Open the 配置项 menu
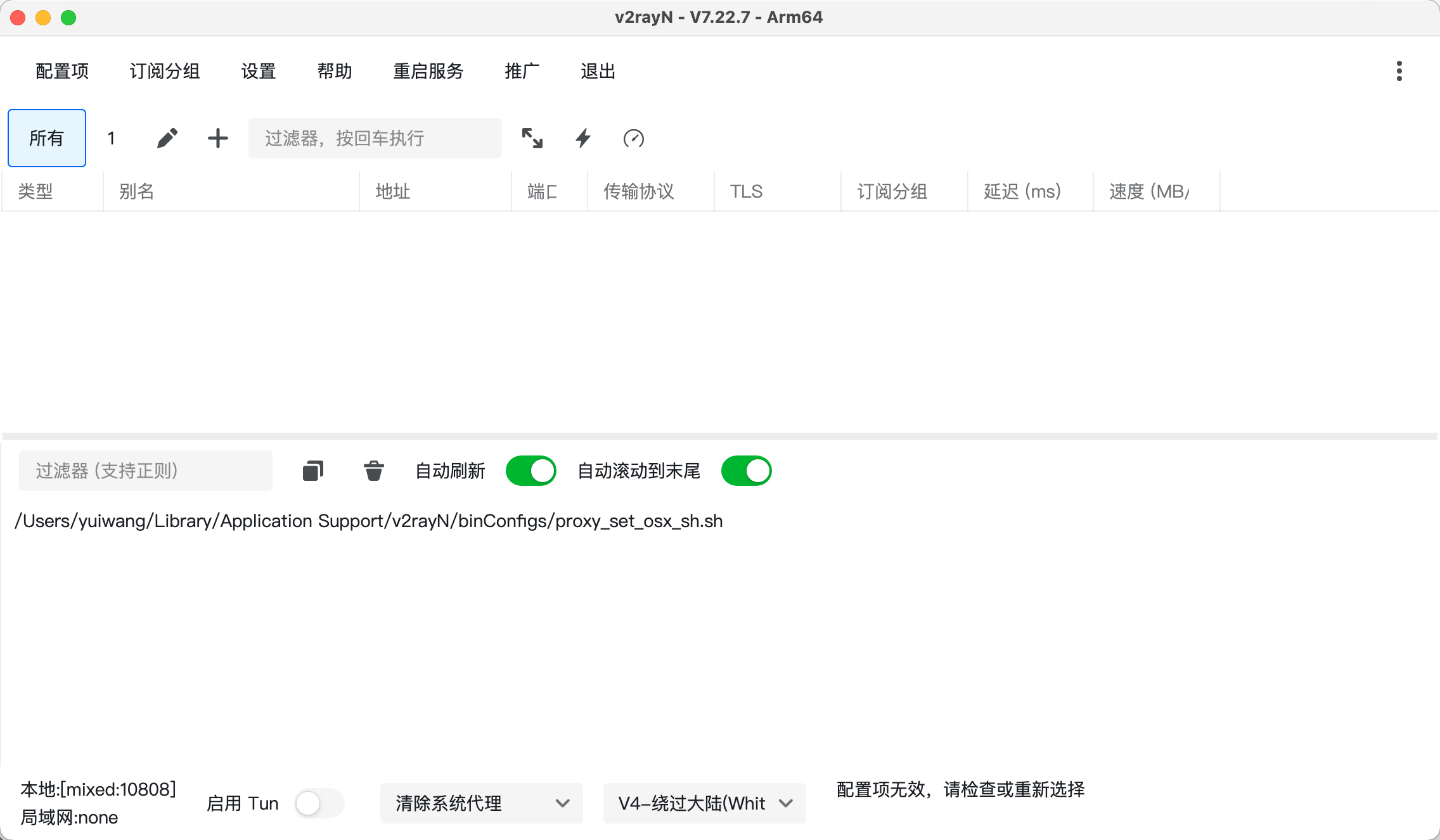Viewport: 1440px width, 840px height. point(62,71)
